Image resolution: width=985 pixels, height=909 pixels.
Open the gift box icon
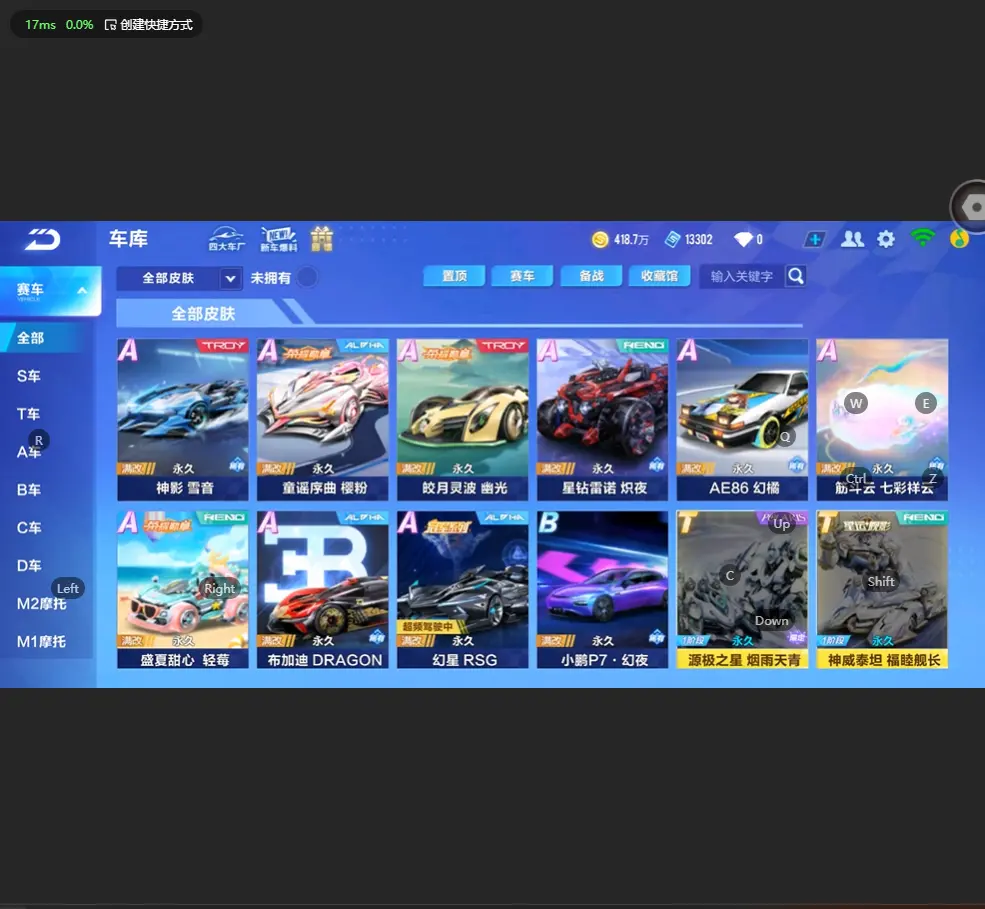point(322,239)
